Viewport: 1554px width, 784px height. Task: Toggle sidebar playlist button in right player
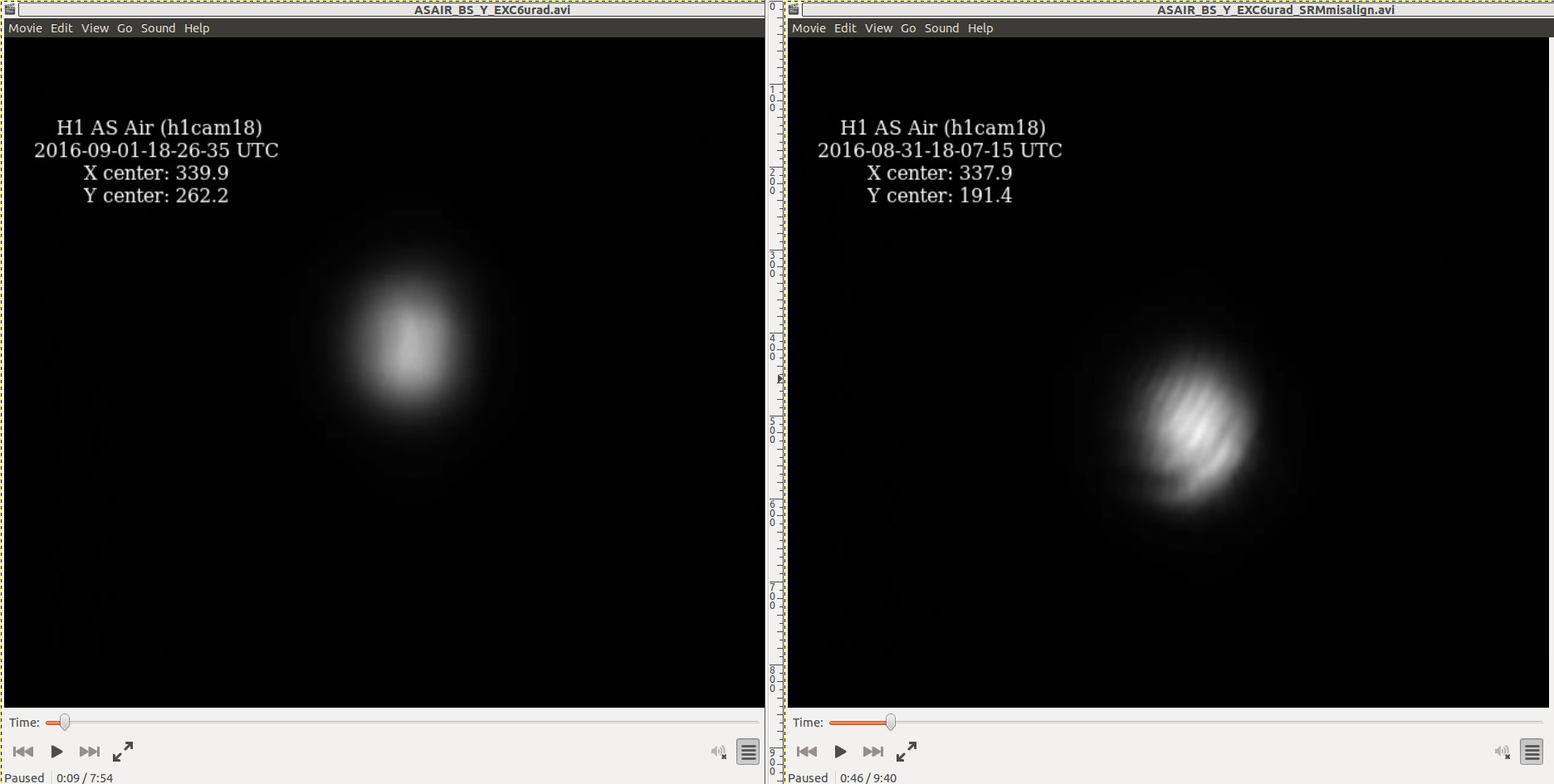coord(1532,752)
